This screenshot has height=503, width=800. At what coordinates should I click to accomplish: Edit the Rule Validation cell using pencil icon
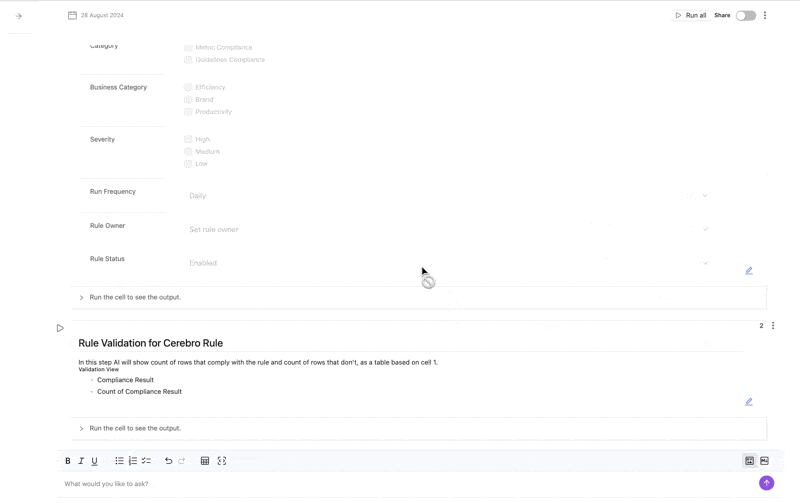(x=748, y=402)
